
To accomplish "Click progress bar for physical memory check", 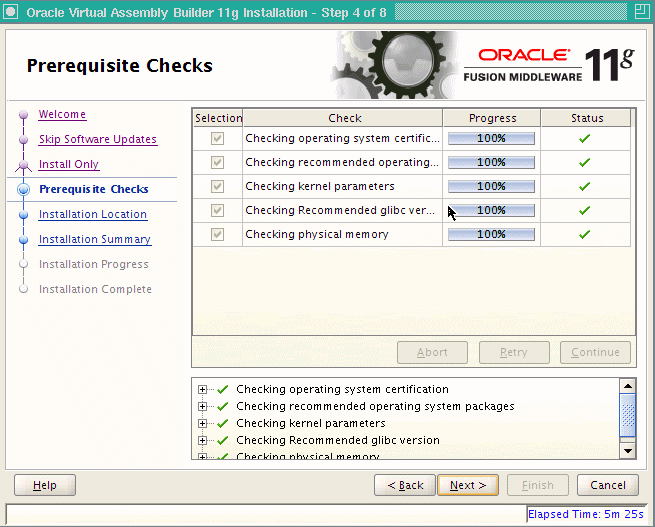I will pyautogui.click(x=491, y=234).
